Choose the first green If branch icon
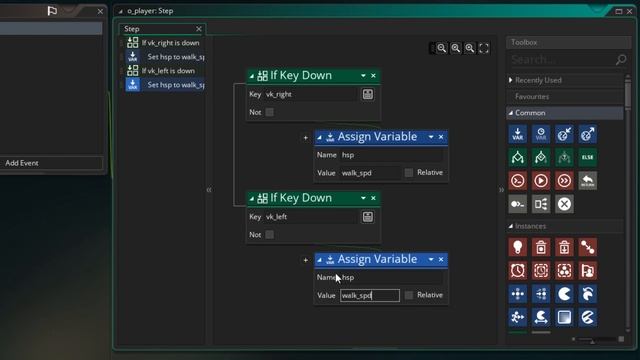 pos(518,157)
